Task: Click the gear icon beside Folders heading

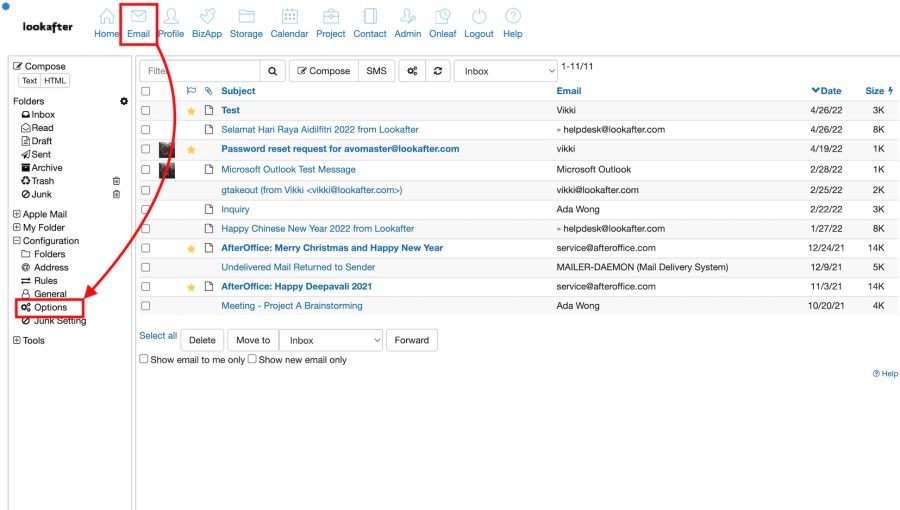Action: point(124,101)
